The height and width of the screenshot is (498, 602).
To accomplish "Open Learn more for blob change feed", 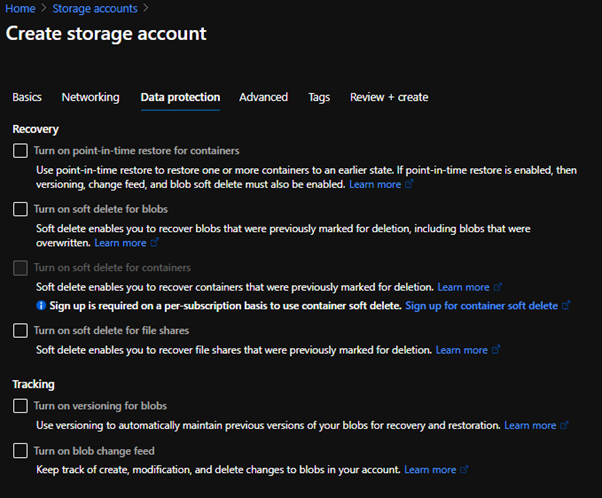I will click(430, 470).
